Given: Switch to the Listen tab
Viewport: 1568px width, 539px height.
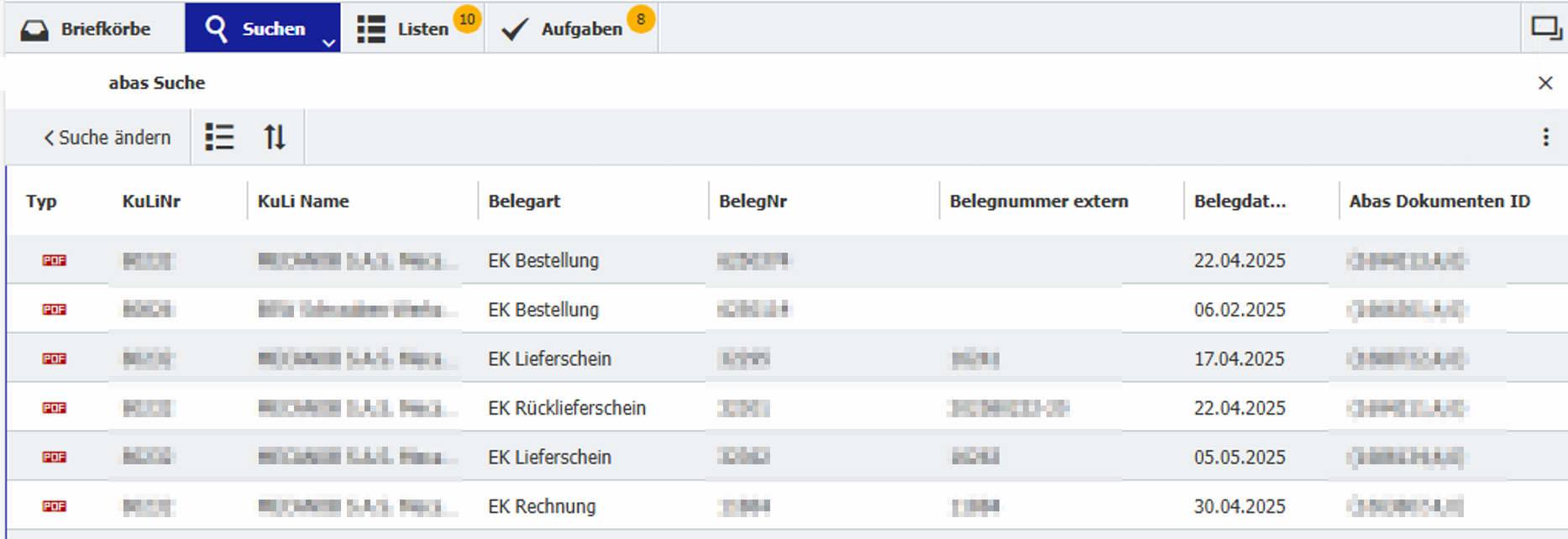Looking at the screenshot, I should 412,29.
